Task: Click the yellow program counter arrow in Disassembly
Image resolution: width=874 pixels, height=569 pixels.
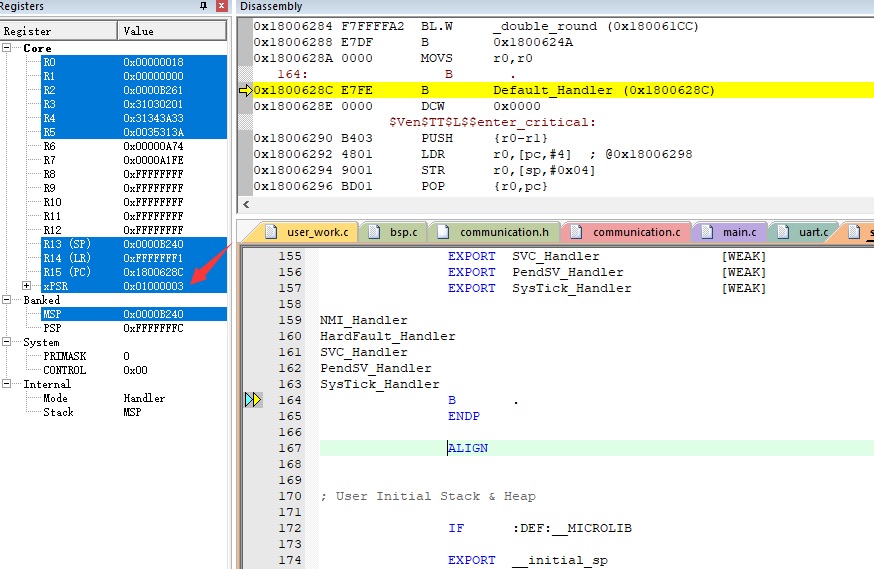Action: [245, 91]
